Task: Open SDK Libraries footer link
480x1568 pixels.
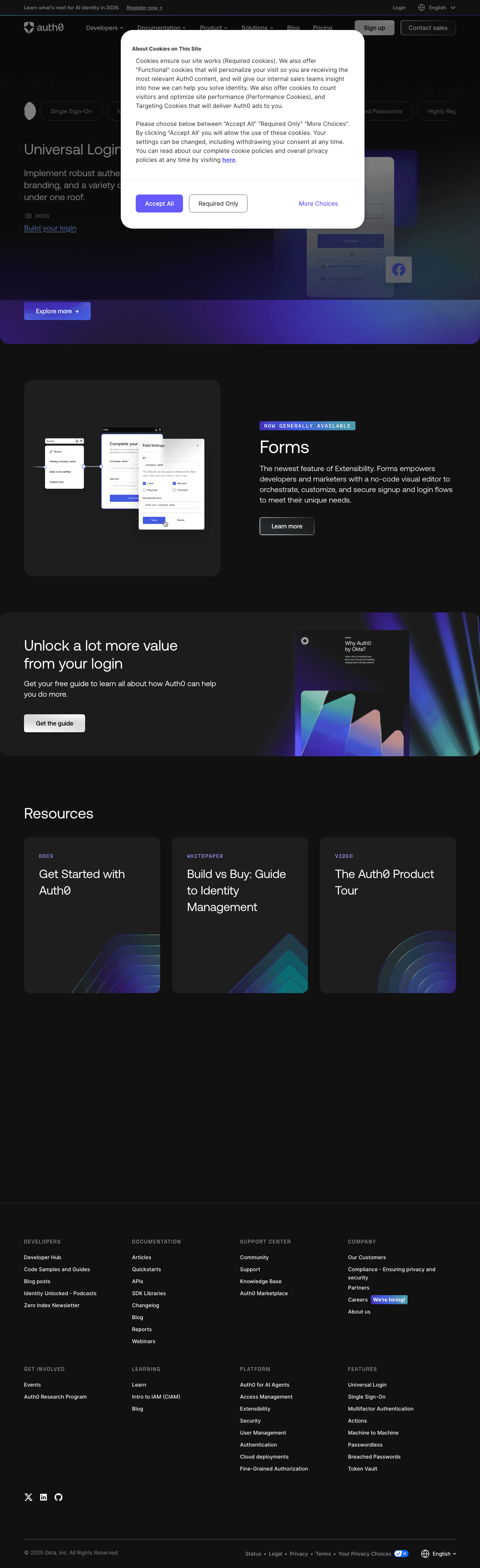Action: (x=148, y=1293)
